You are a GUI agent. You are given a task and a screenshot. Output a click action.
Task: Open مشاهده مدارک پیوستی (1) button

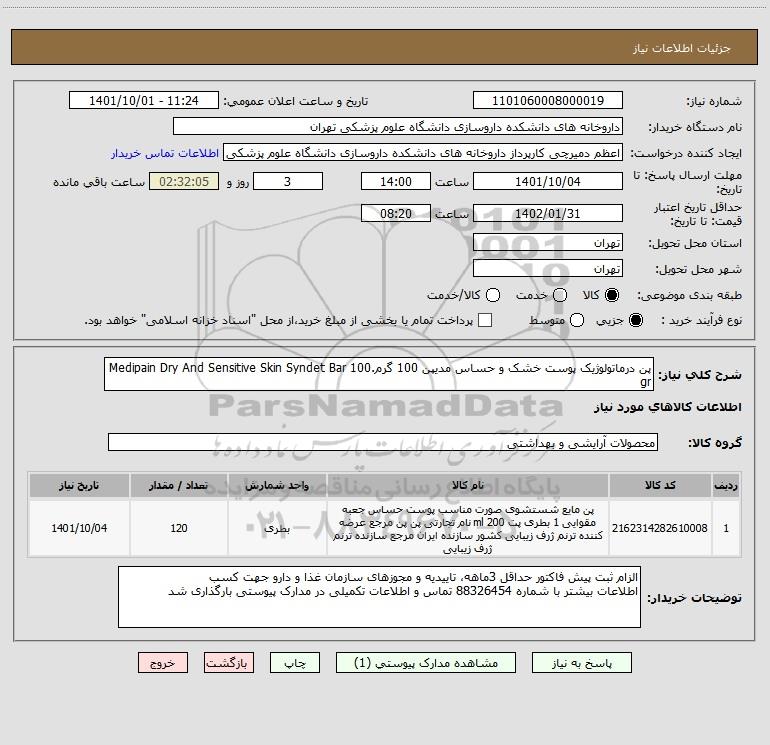(426, 663)
